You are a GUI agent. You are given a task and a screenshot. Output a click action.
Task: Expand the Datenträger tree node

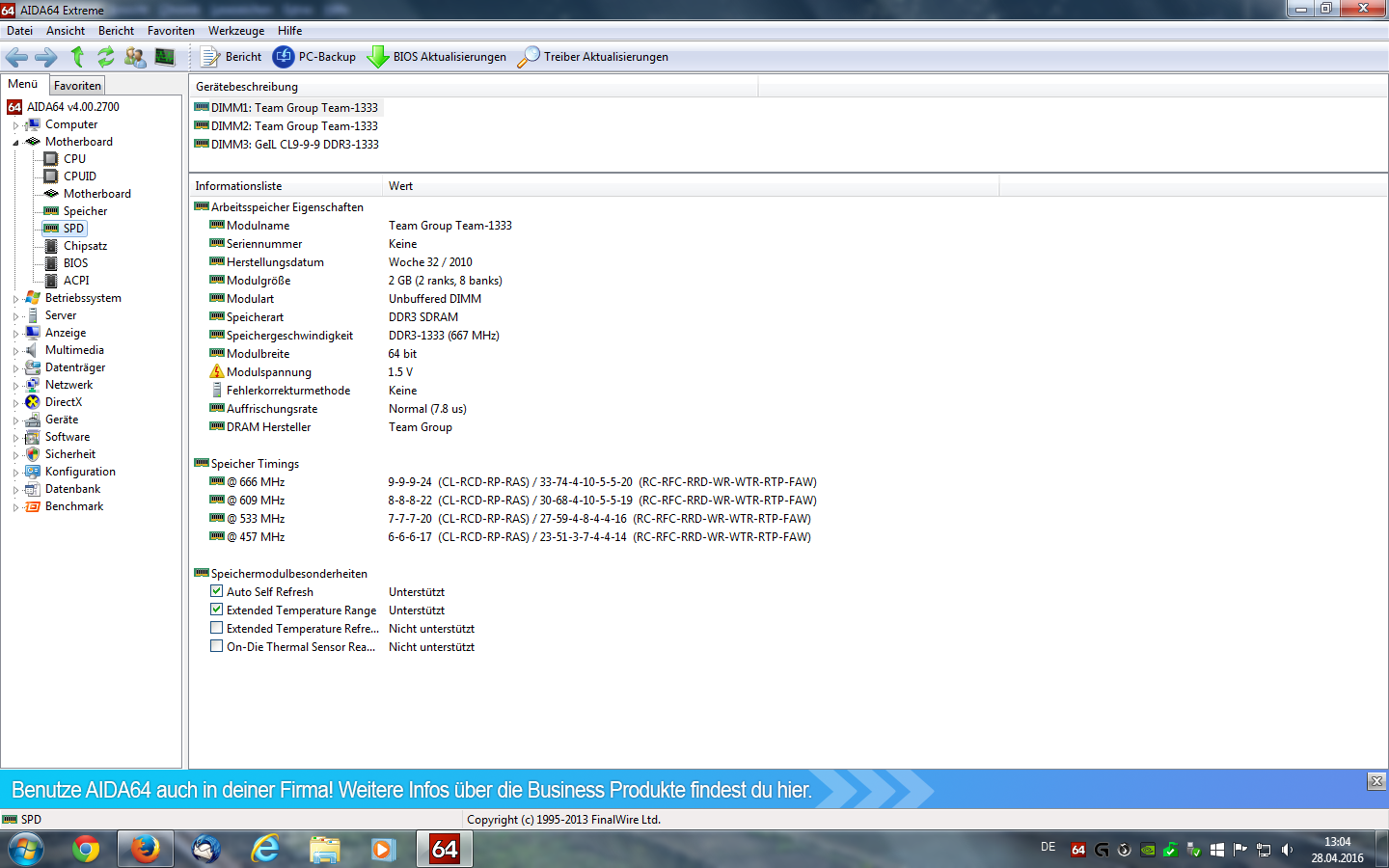point(15,368)
